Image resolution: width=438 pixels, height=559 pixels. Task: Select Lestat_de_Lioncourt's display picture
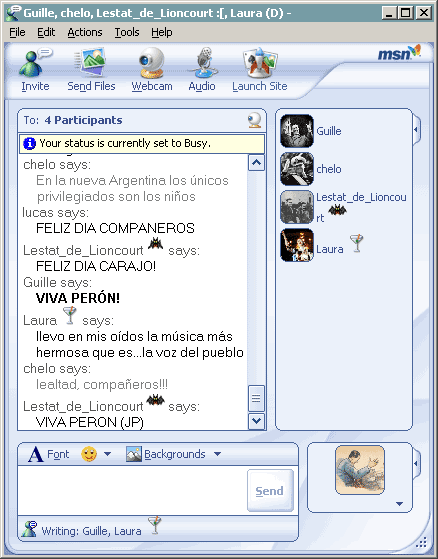[x=297, y=207]
